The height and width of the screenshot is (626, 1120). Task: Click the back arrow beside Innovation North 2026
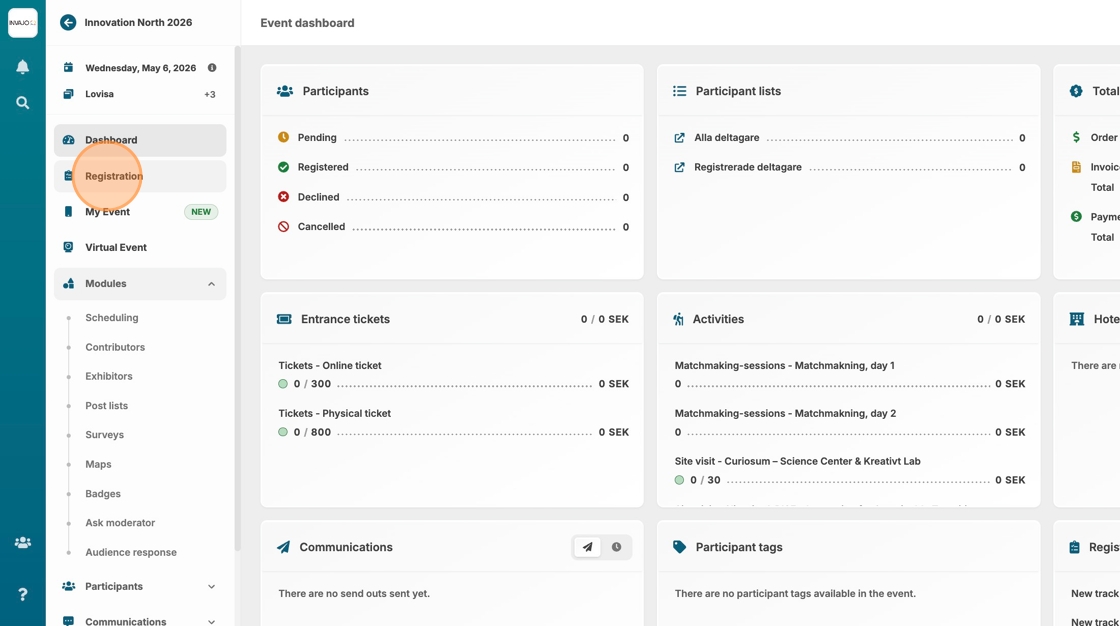point(68,22)
